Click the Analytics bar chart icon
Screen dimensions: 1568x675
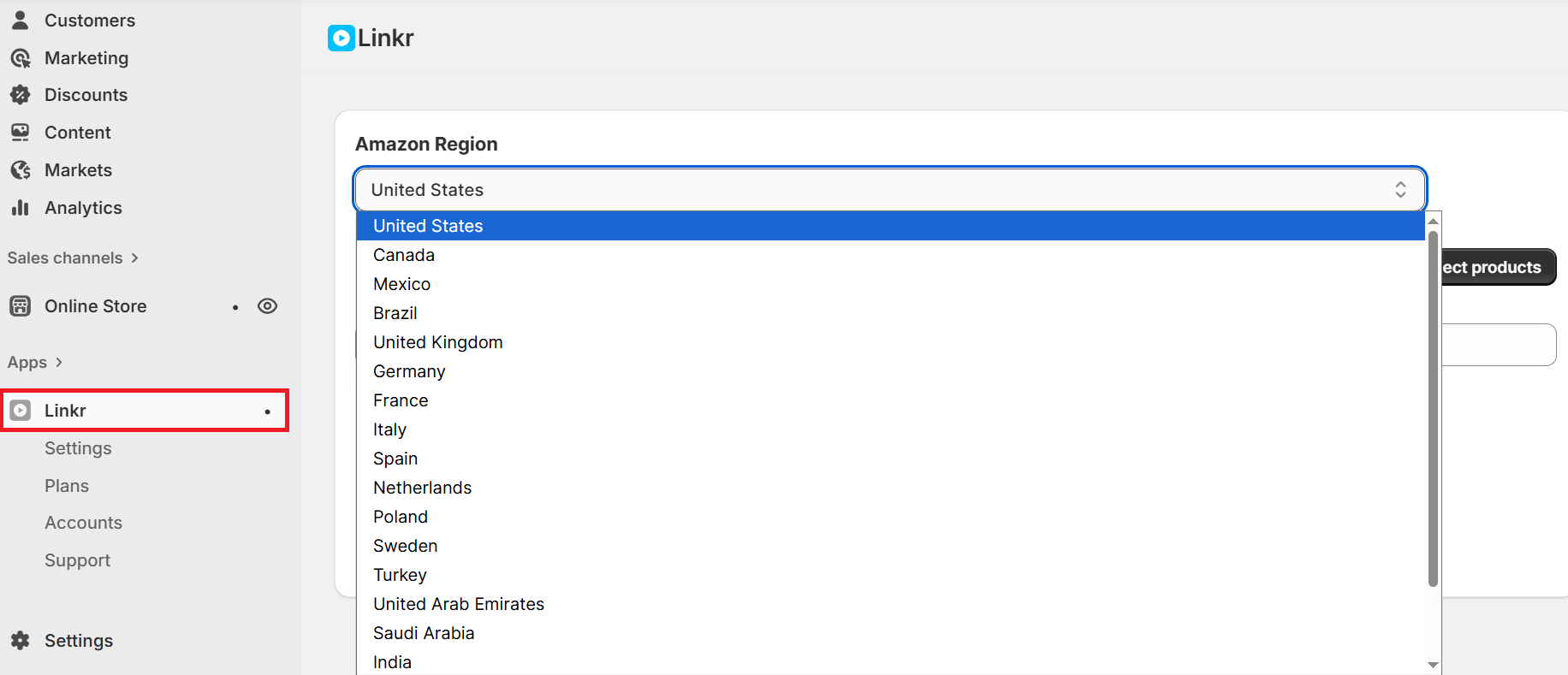(x=21, y=208)
